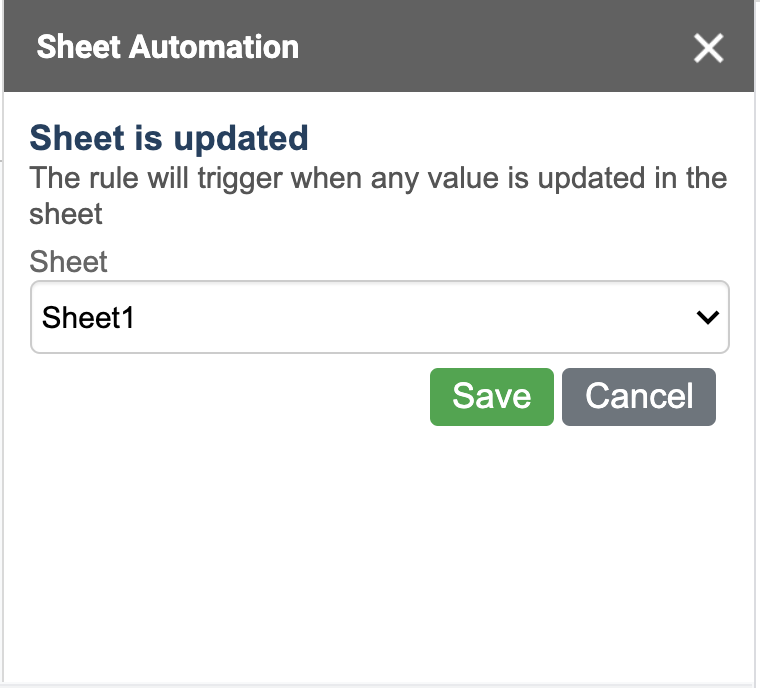Image resolution: width=760 pixels, height=688 pixels.
Task: Cancel the trigger configuration
Action: [x=639, y=397]
